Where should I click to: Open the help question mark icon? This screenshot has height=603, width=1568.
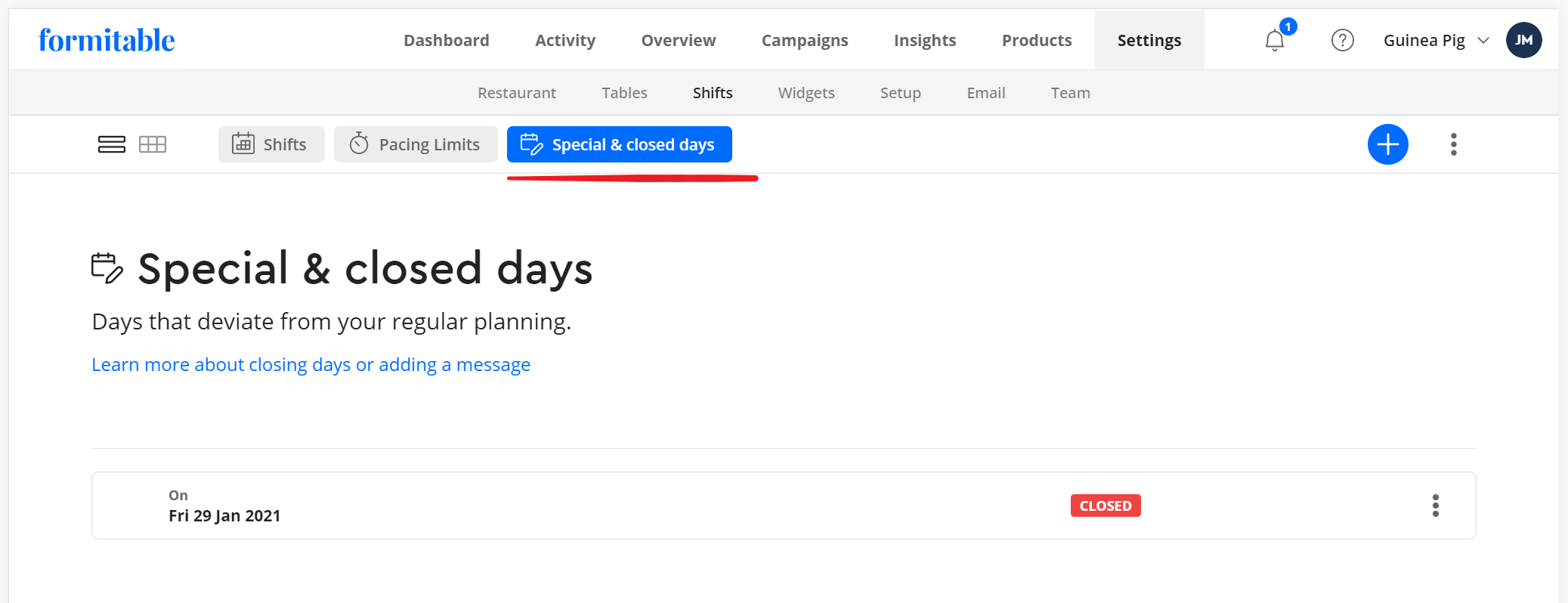(1342, 40)
